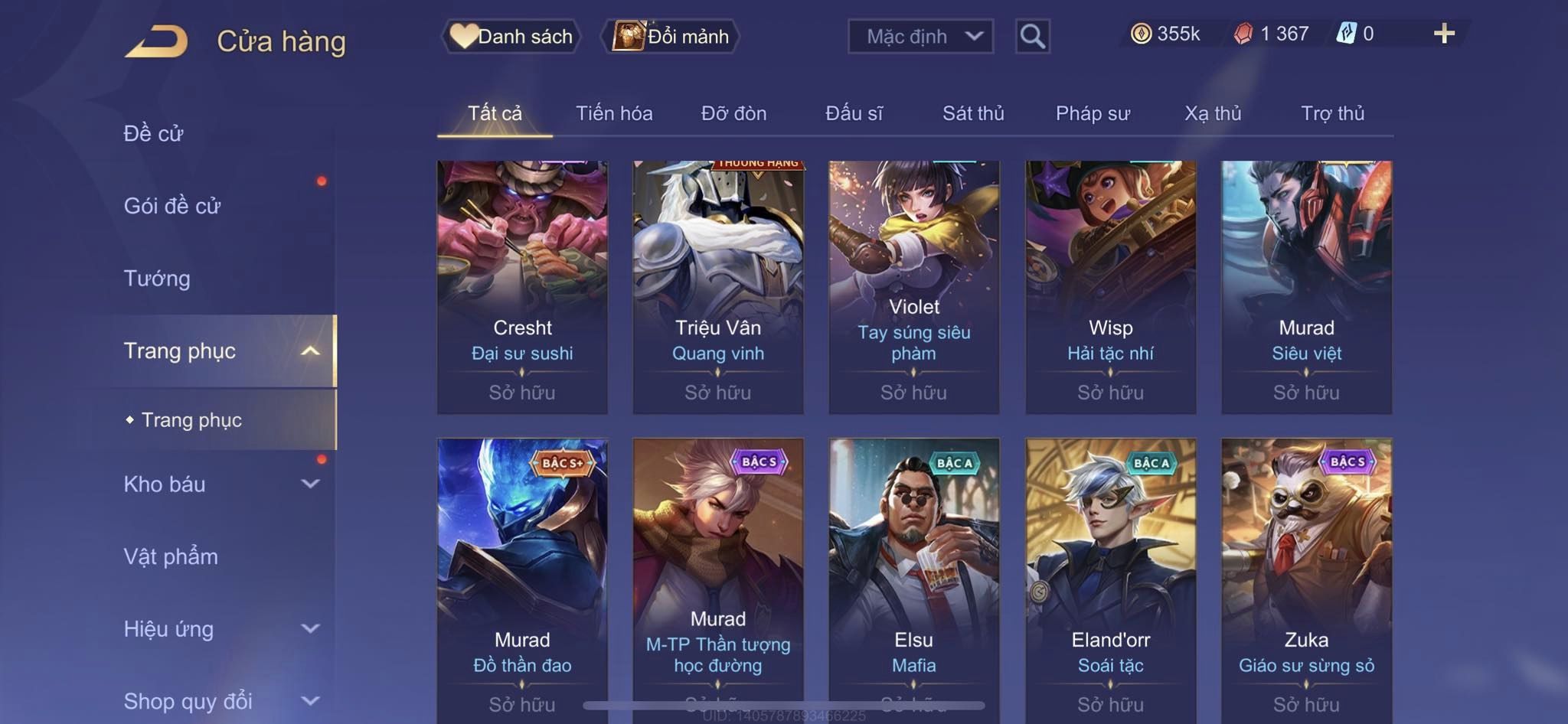
Task: Tap the red gem currency icon
Action: pos(1243,34)
